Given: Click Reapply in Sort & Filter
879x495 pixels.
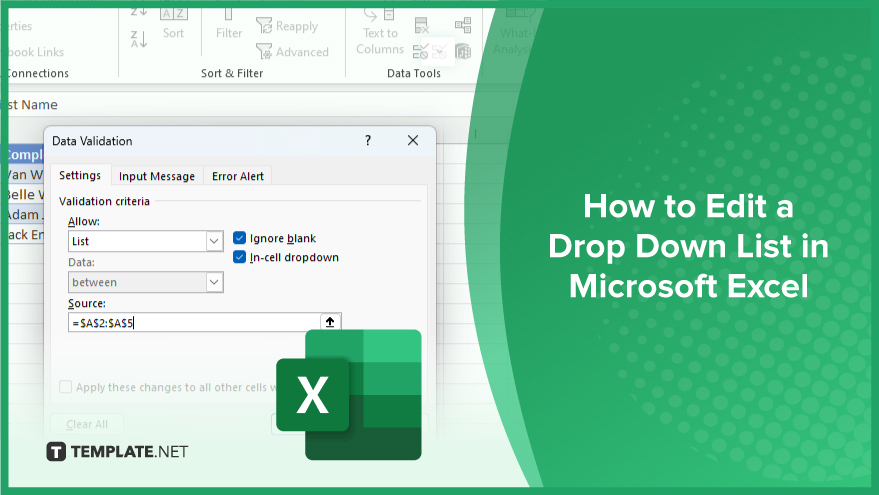Looking at the screenshot, I should (x=287, y=26).
